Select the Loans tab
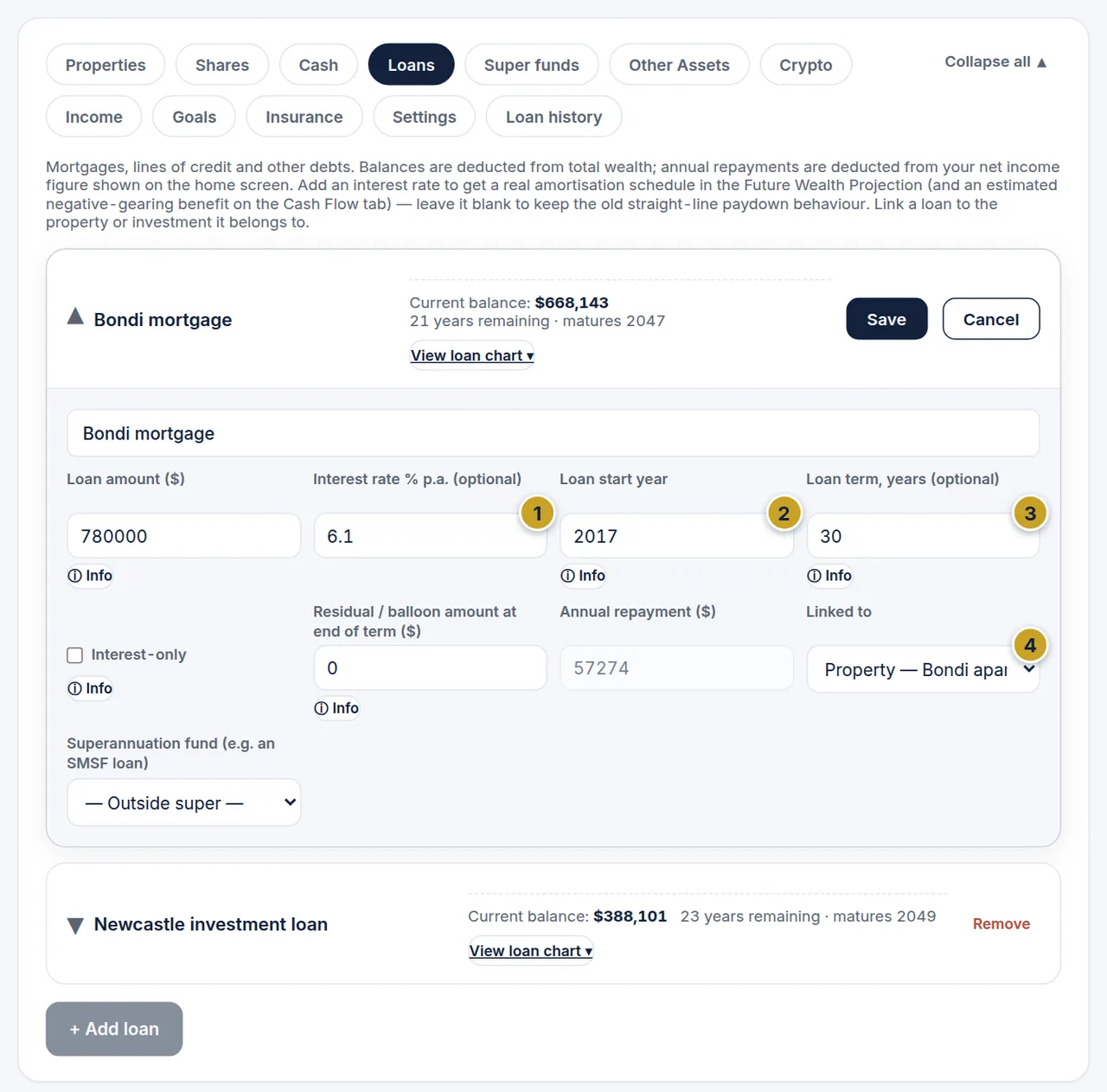This screenshot has width=1107, height=1092. coord(412,65)
